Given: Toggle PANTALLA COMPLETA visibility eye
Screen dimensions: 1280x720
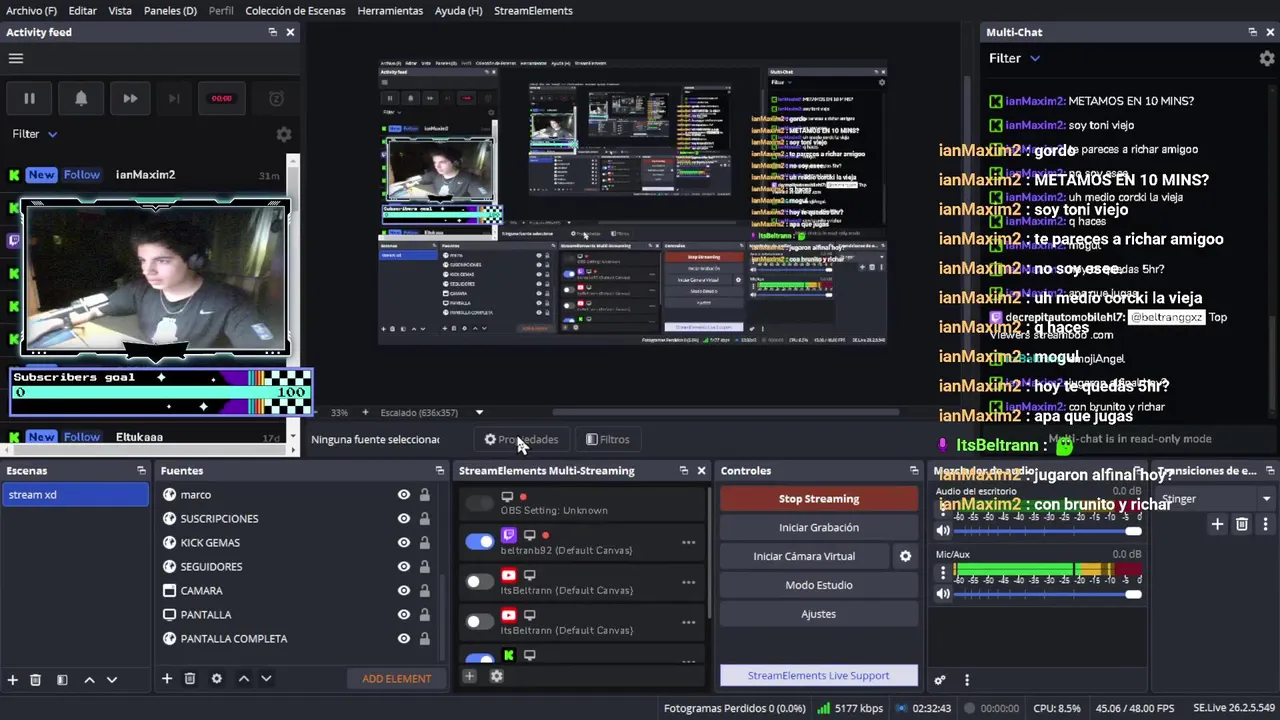Looking at the screenshot, I should 403,639.
